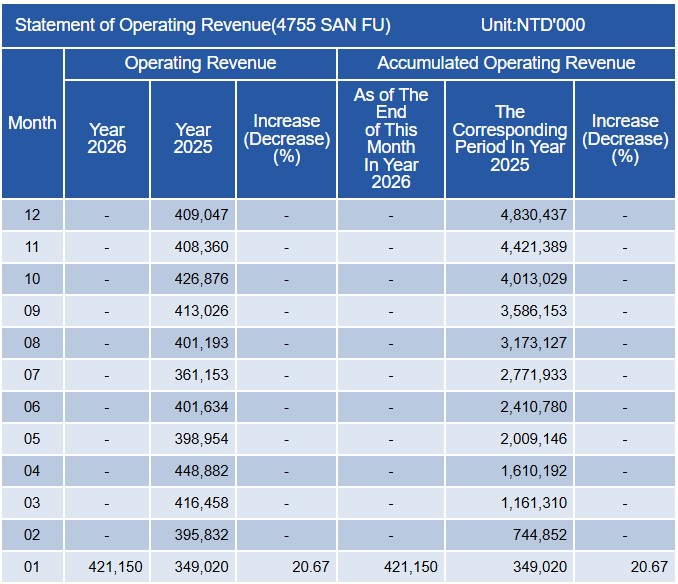The width and height of the screenshot is (678, 584).
Task: Select month 07 row label
Action: click(31, 375)
